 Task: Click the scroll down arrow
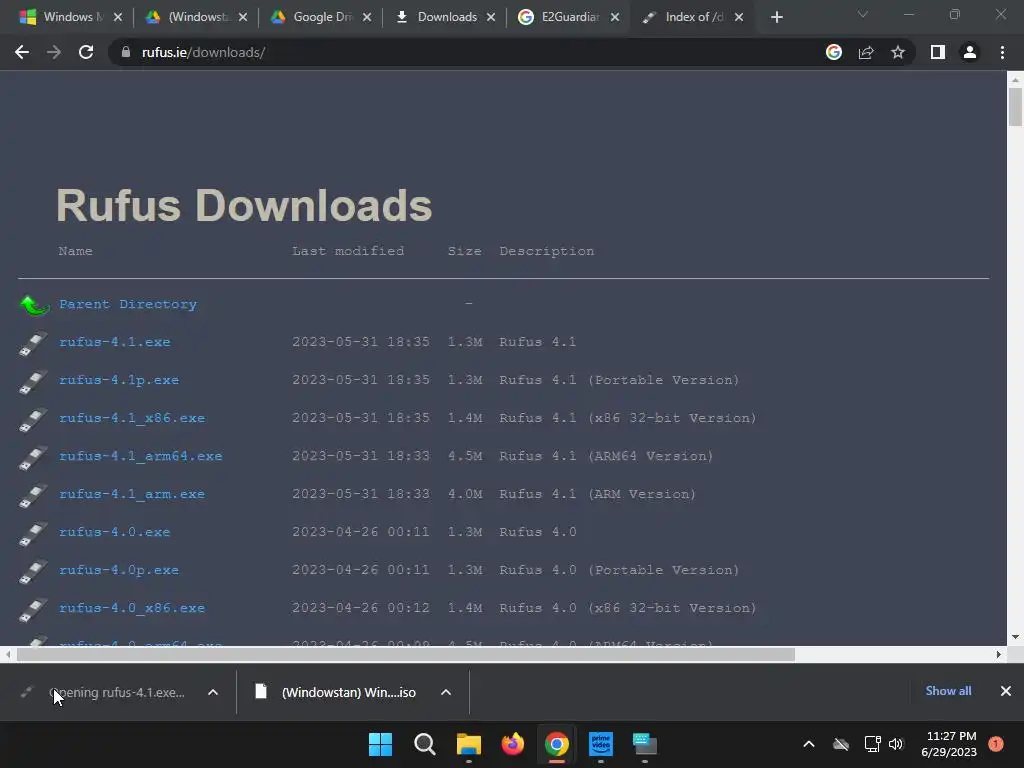(x=1015, y=637)
